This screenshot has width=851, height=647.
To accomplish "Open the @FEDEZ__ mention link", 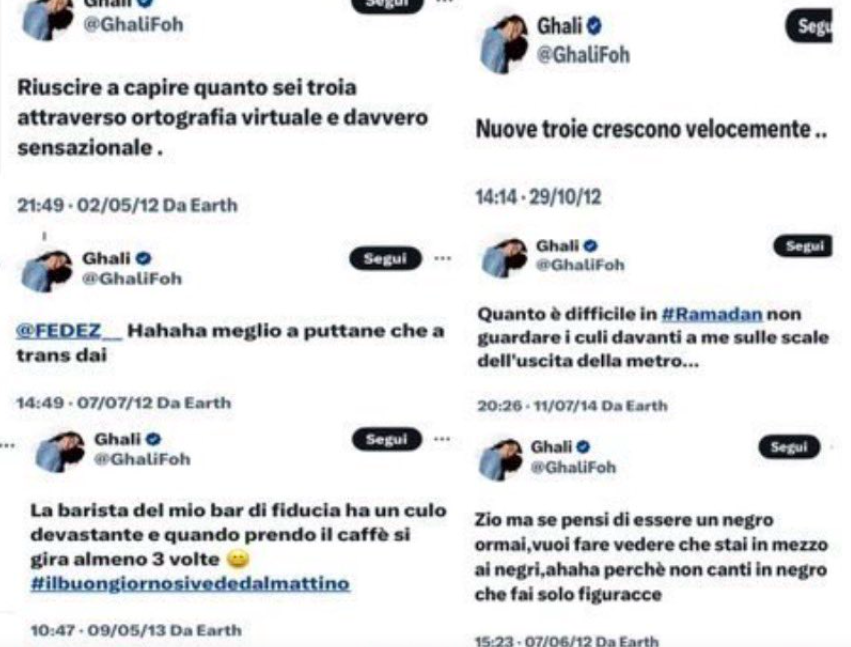I will [x=69, y=331].
